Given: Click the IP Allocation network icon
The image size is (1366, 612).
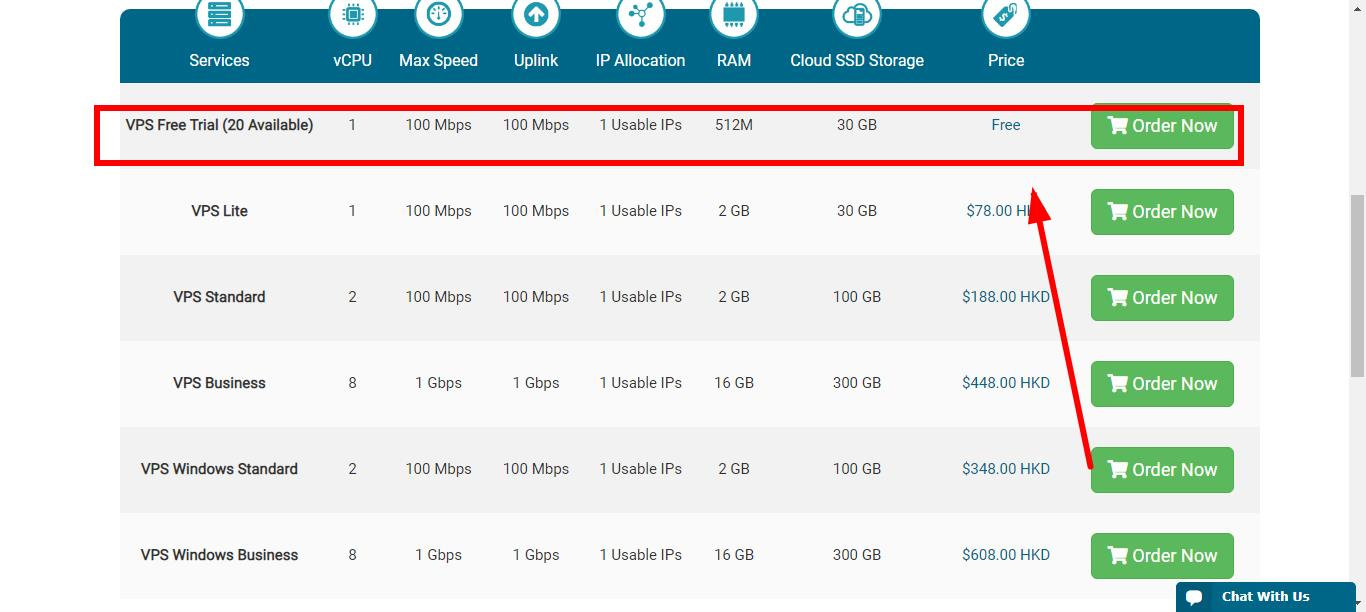Looking at the screenshot, I should [640, 15].
